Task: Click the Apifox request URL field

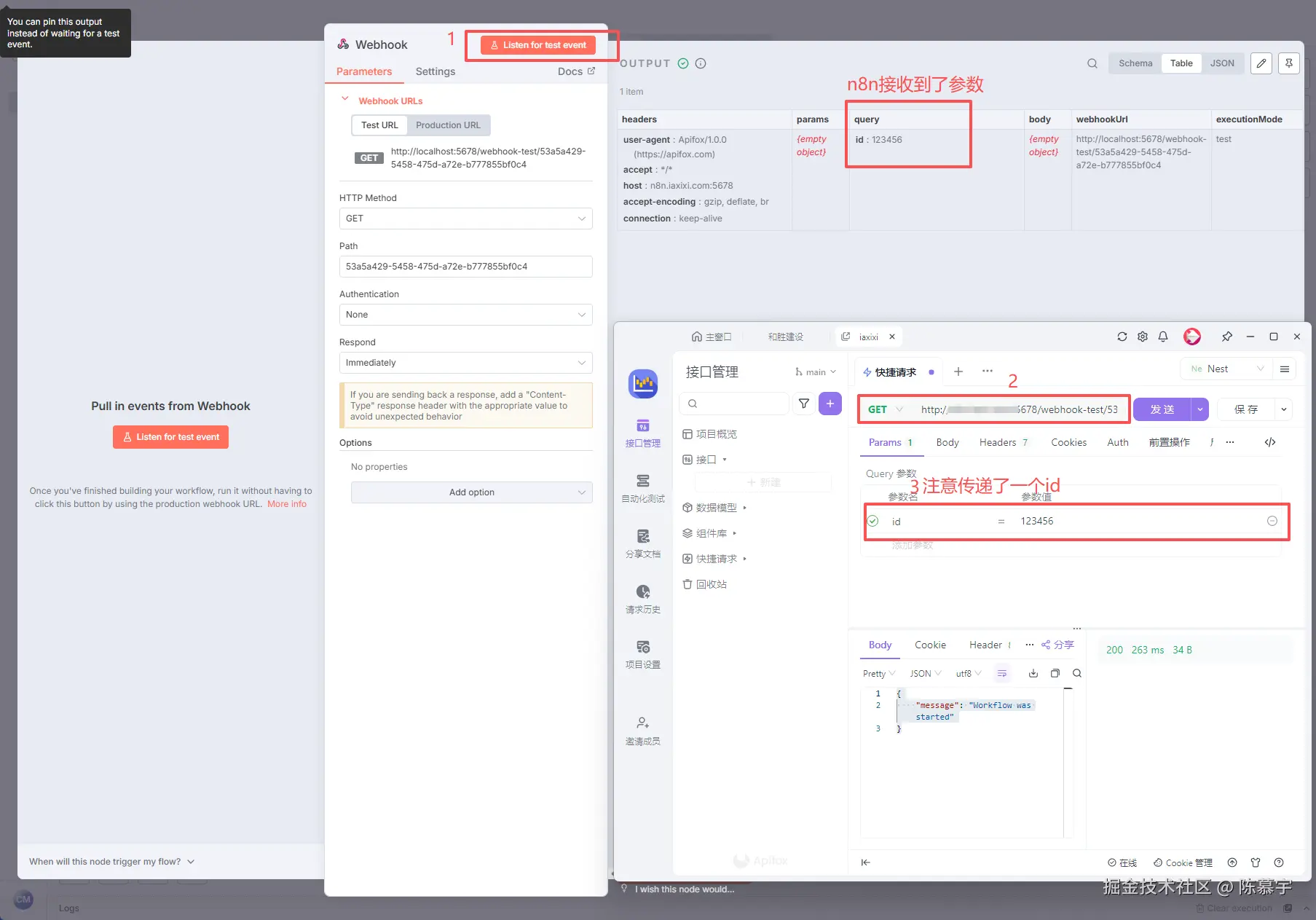Action: click(1020, 409)
